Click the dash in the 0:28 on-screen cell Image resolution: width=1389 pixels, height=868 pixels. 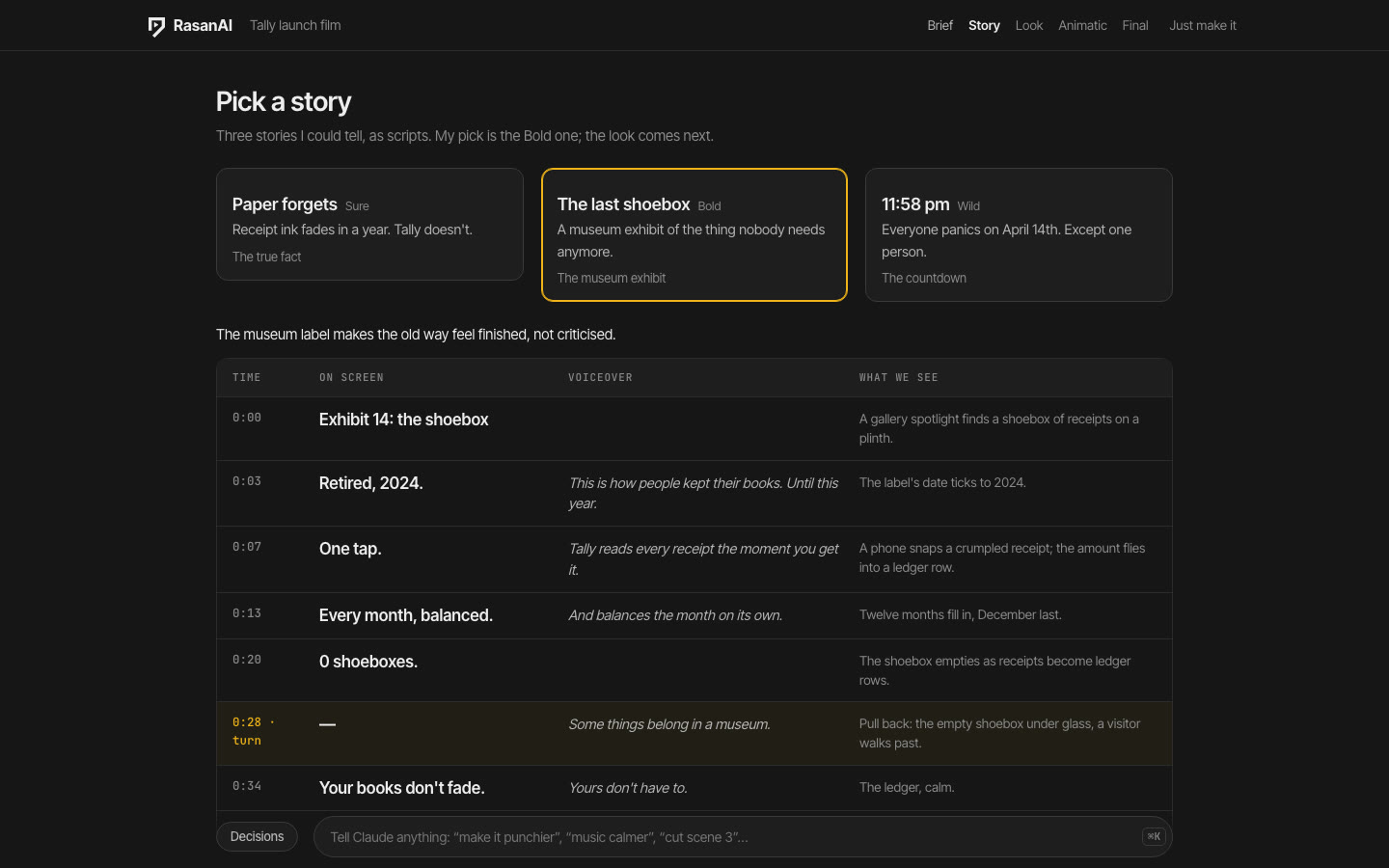[327, 724]
